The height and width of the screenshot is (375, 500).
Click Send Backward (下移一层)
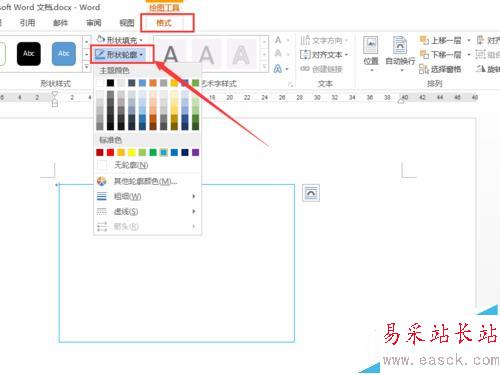click(440, 54)
